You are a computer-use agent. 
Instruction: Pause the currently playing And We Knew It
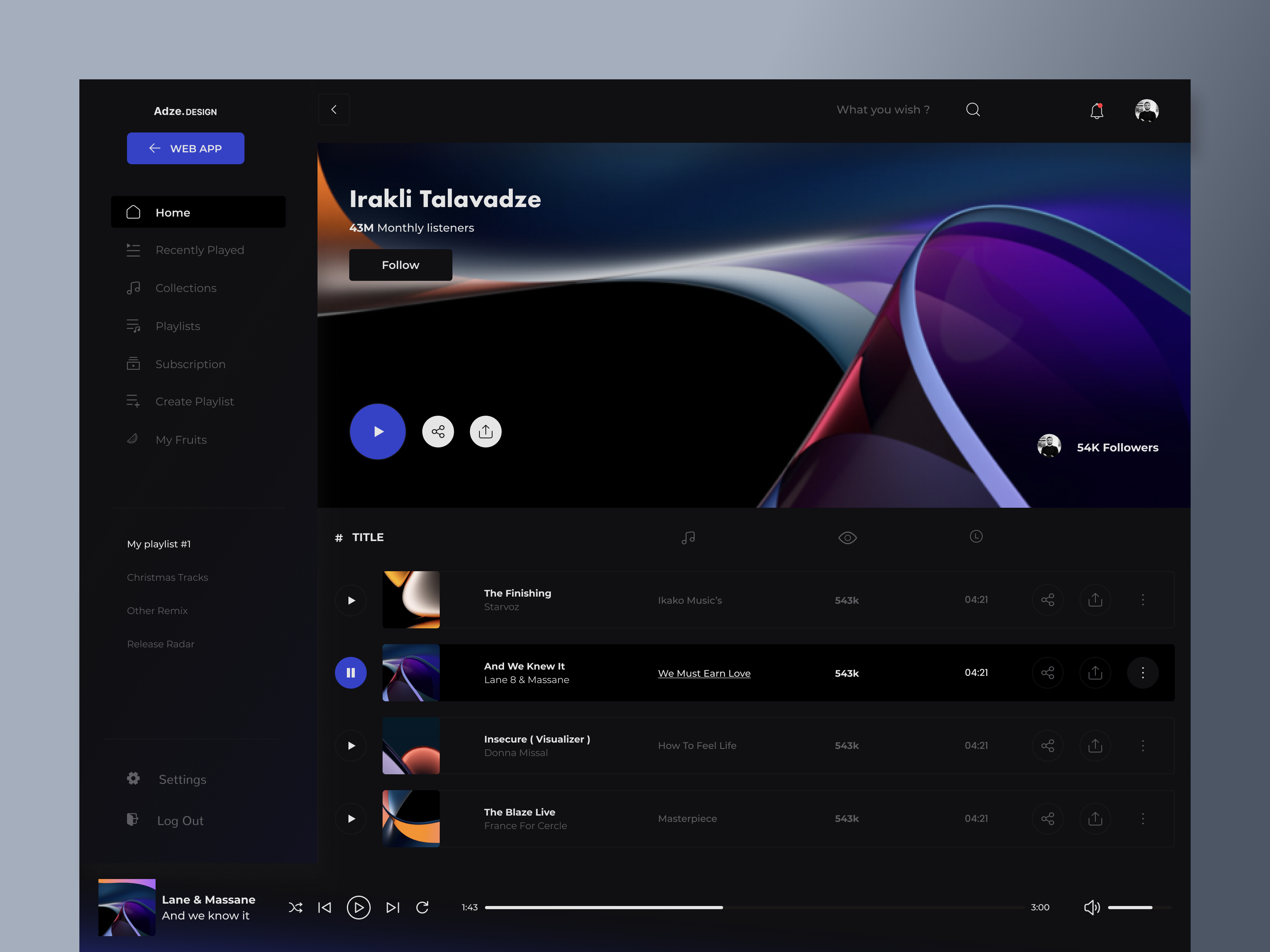pos(350,672)
